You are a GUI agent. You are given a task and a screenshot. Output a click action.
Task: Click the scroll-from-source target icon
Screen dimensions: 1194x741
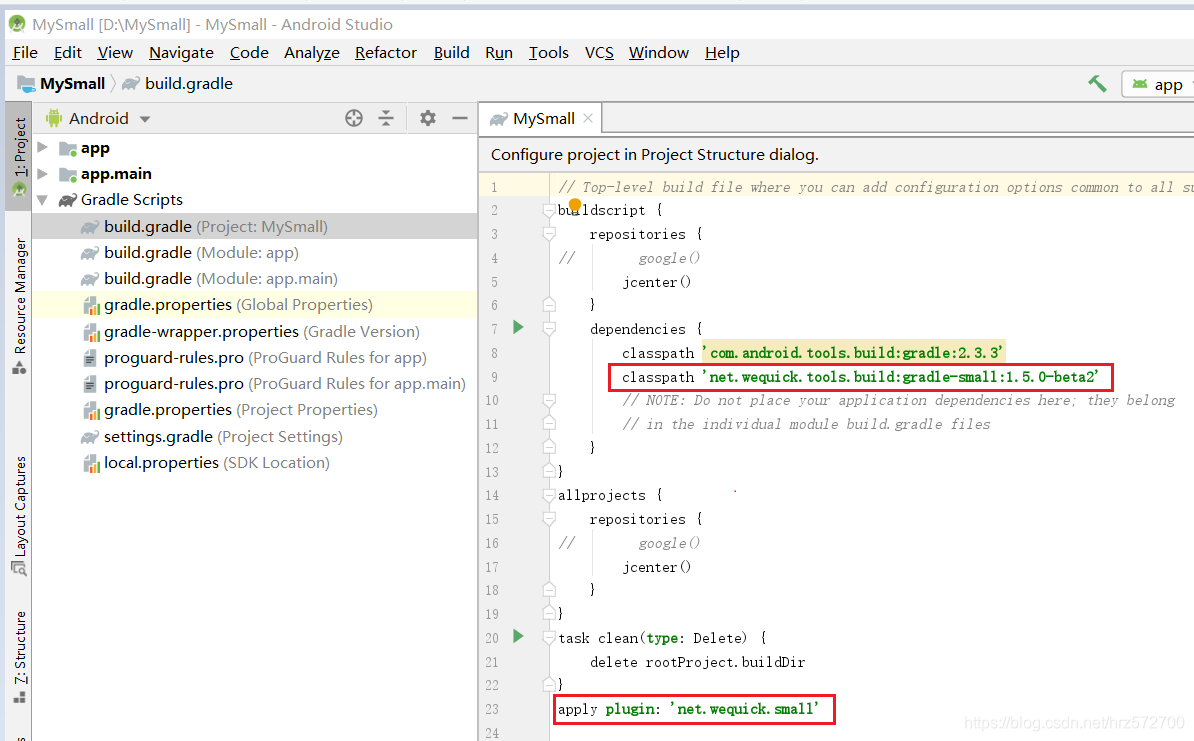(354, 118)
